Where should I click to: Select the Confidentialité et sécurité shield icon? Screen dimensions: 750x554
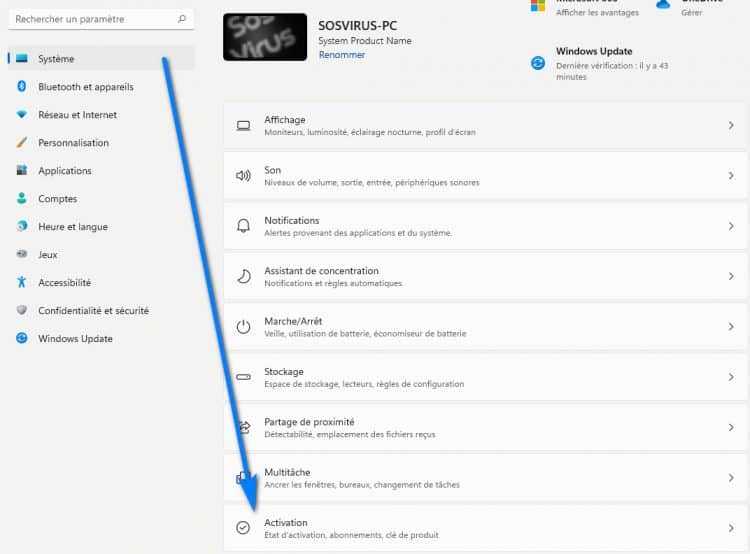(x=21, y=311)
